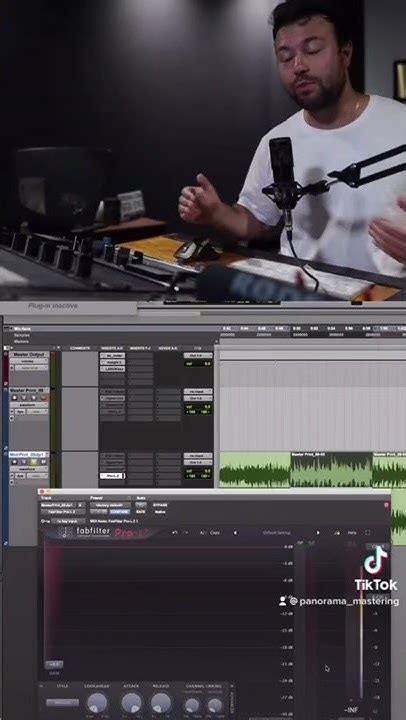
Task: Open Master Print_06 read automation selector
Action: coord(36,412)
